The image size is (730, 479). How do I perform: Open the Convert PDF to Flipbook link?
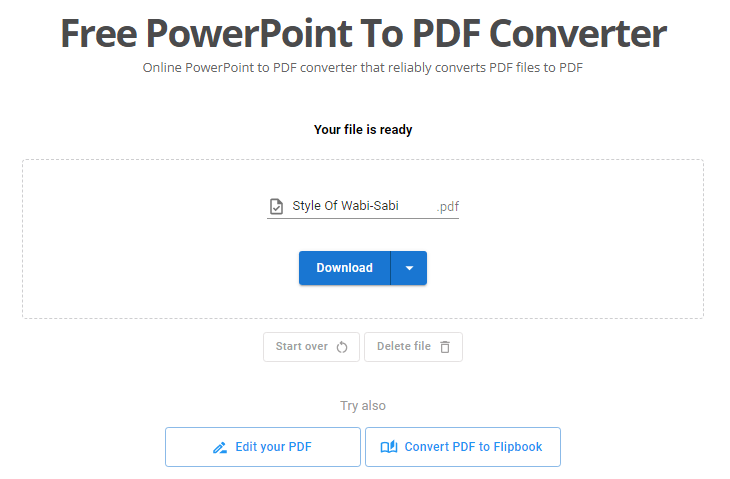click(x=473, y=447)
